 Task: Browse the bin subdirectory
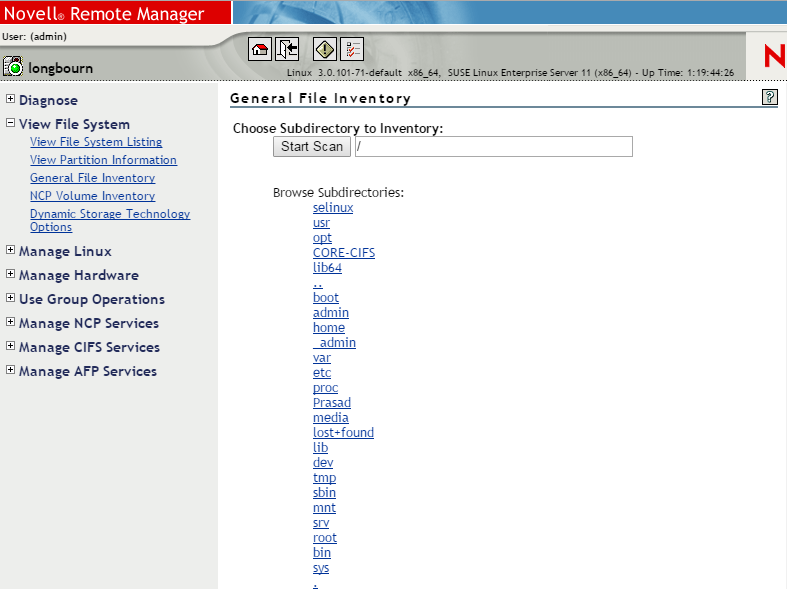point(322,553)
